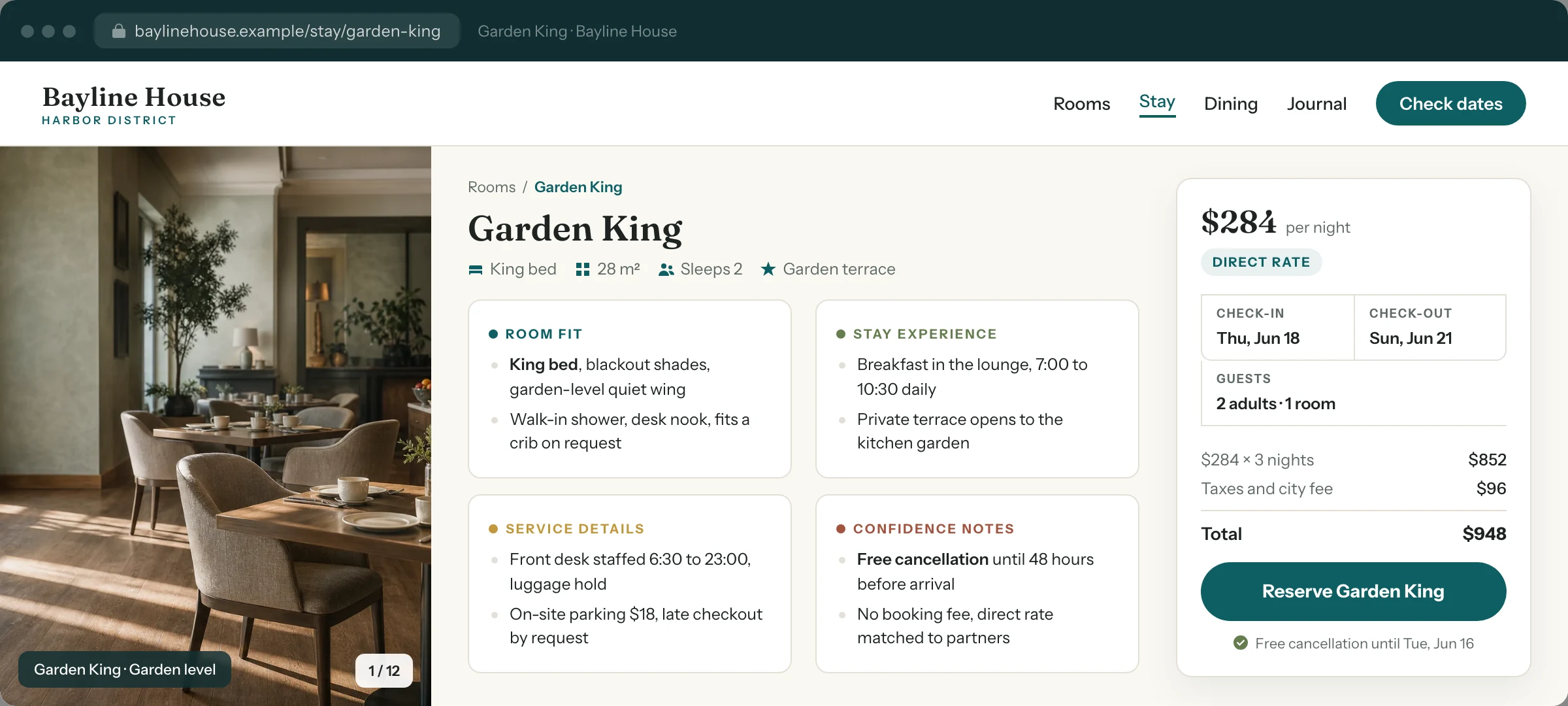
Task: Click 'Free cancellation until Tue, Jun 16' text
Action: pos(1364,643)
